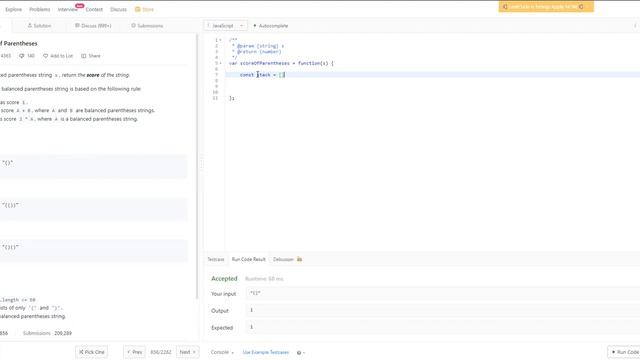Click the description panel vertical scrollbar
640x360 pixels.
(198, 167)
